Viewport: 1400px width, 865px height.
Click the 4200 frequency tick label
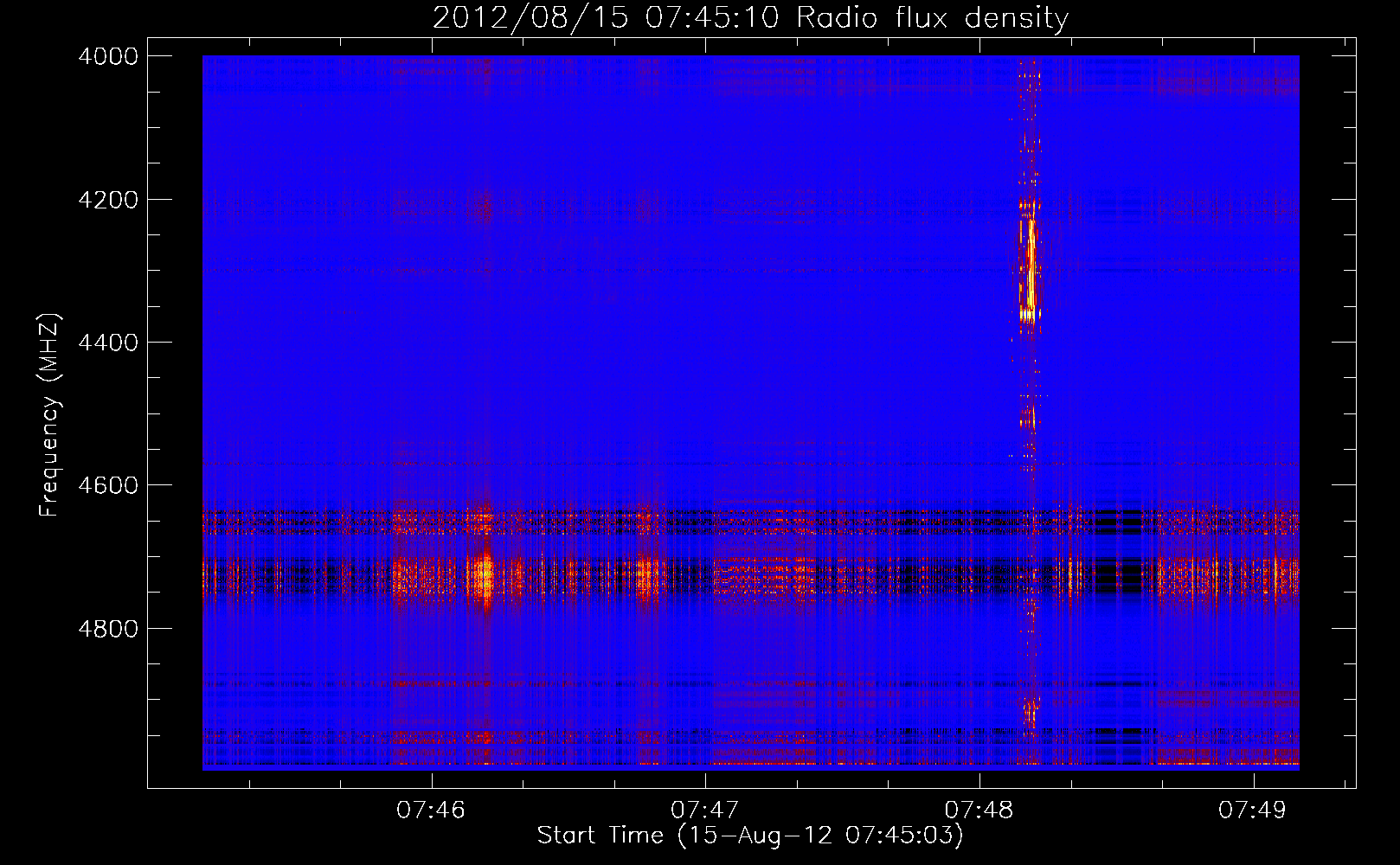click(x=108, y=200)
